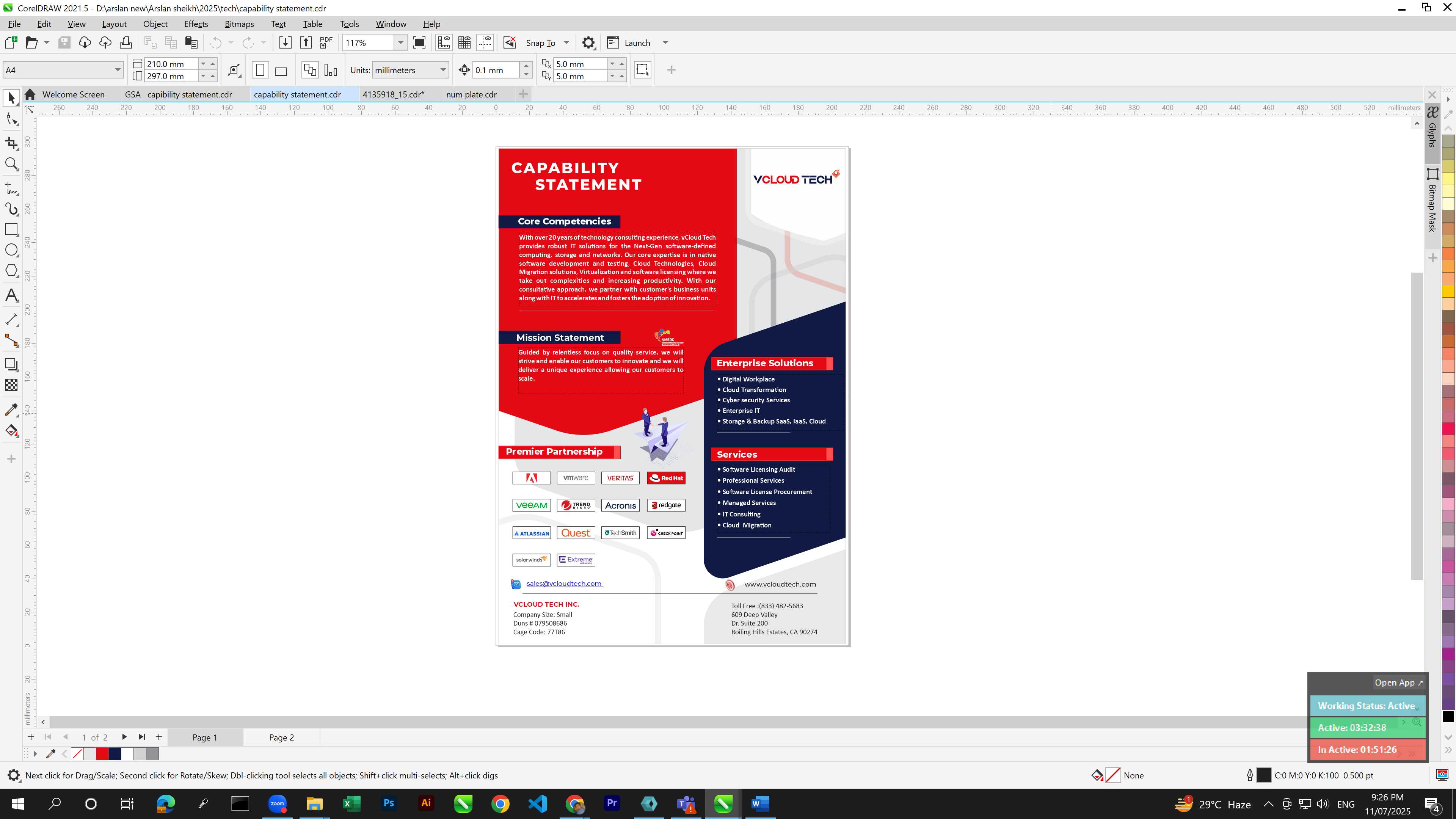
Task: Click the Print icon
Action: [126, 42]
